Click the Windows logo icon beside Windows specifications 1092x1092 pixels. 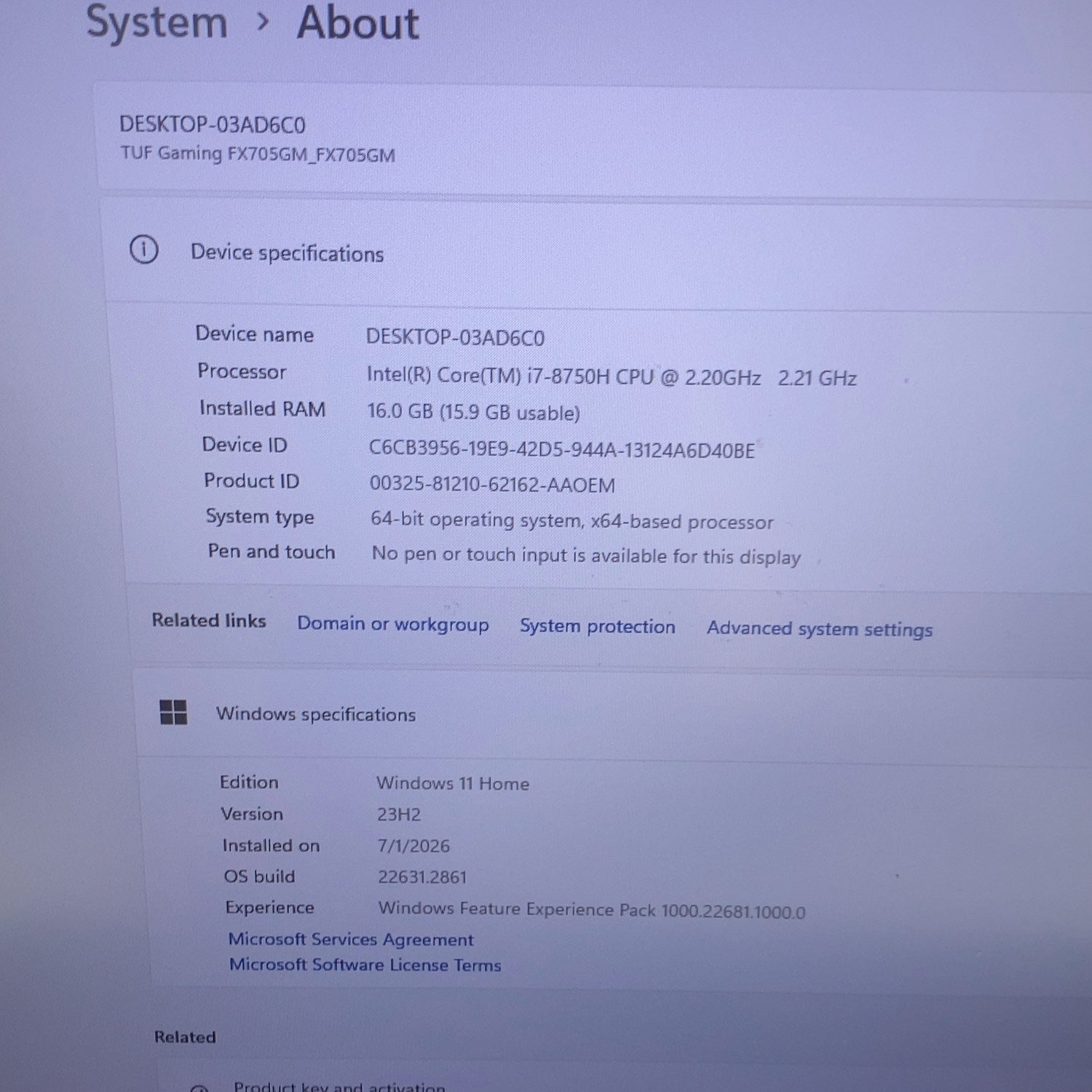pos(173,712)
